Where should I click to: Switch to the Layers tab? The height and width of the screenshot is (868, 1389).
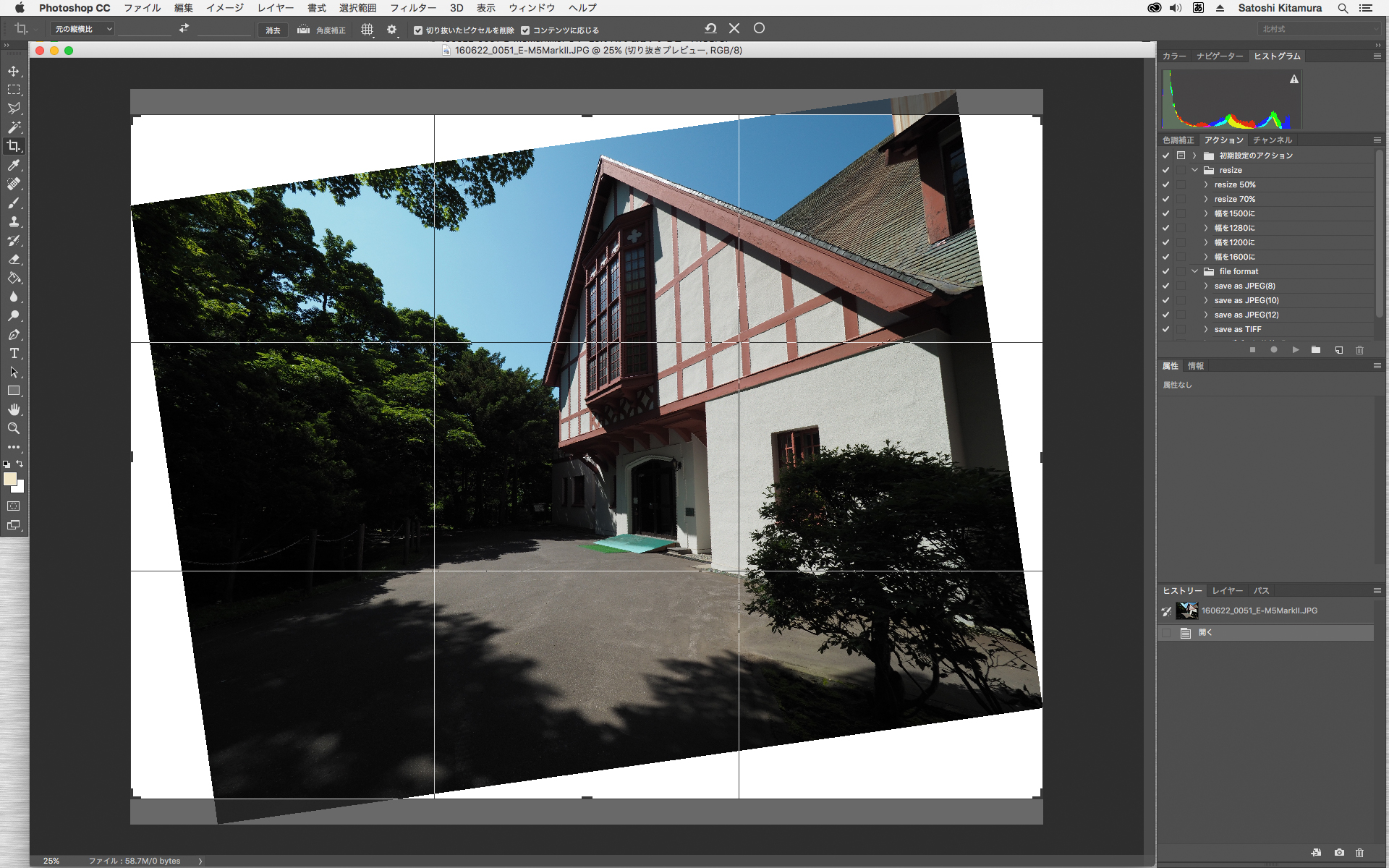coord(1227,591)
